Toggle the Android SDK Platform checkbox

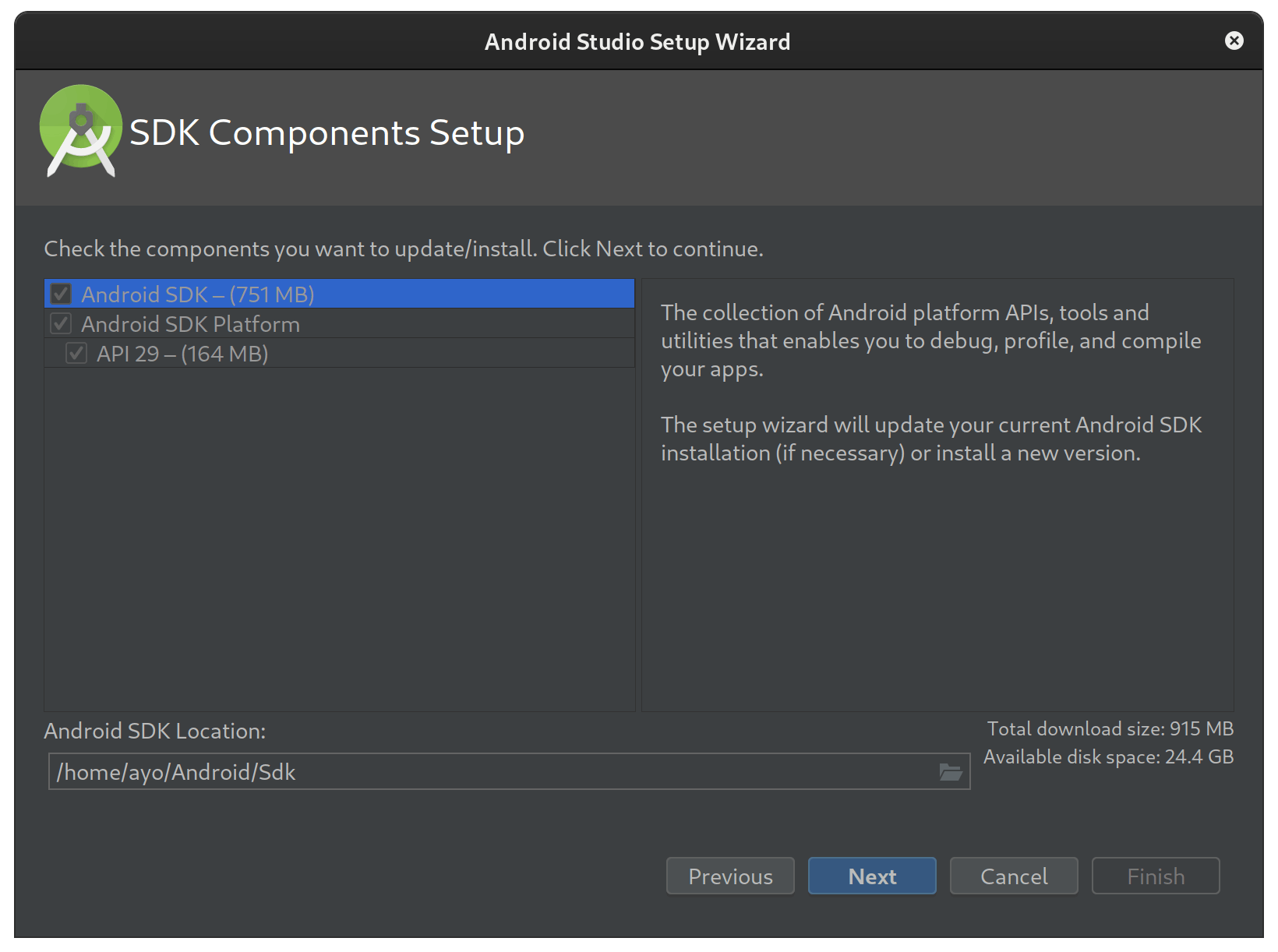[61, 324]
